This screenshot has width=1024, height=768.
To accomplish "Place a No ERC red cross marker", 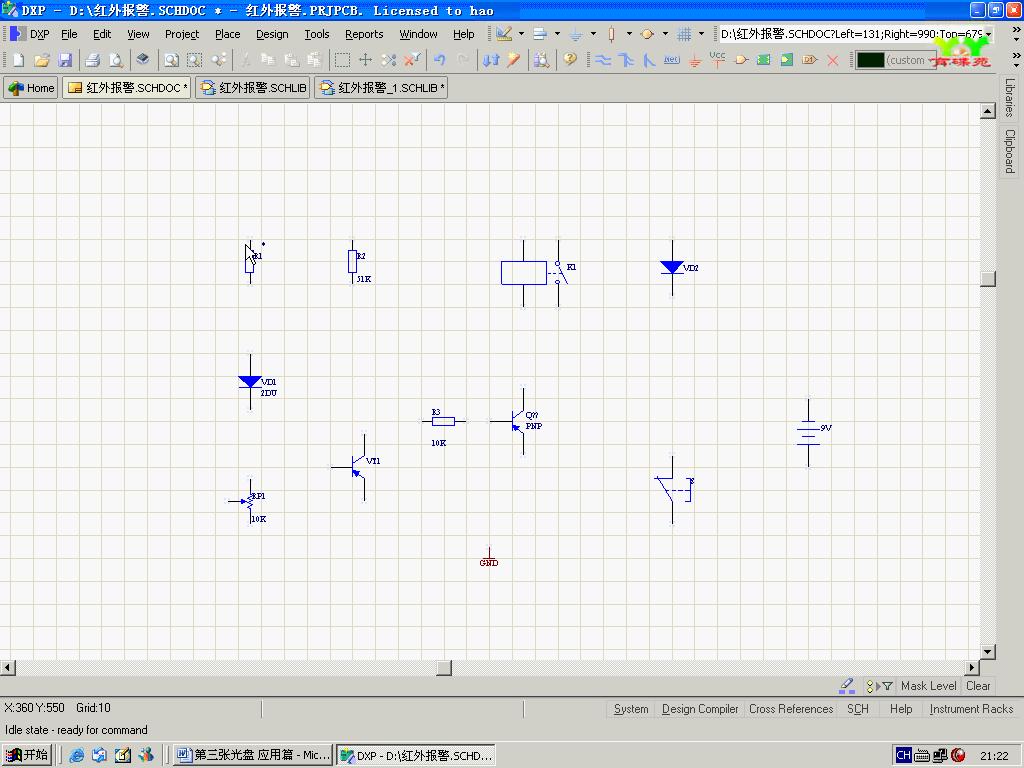I will click(x=833, y=60).
